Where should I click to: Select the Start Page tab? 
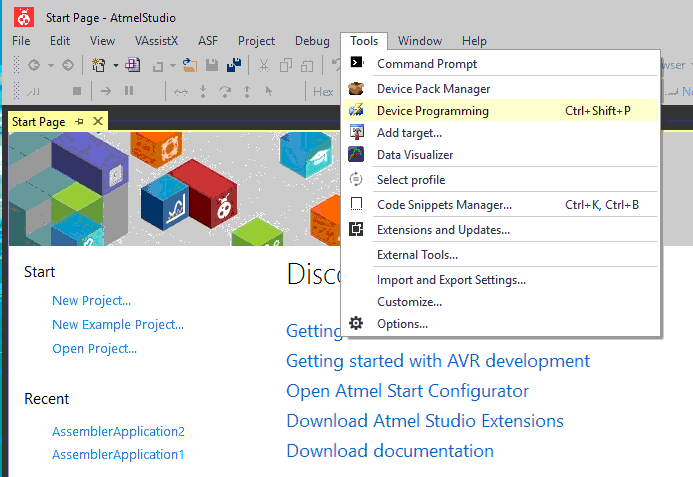pos(39,122)
